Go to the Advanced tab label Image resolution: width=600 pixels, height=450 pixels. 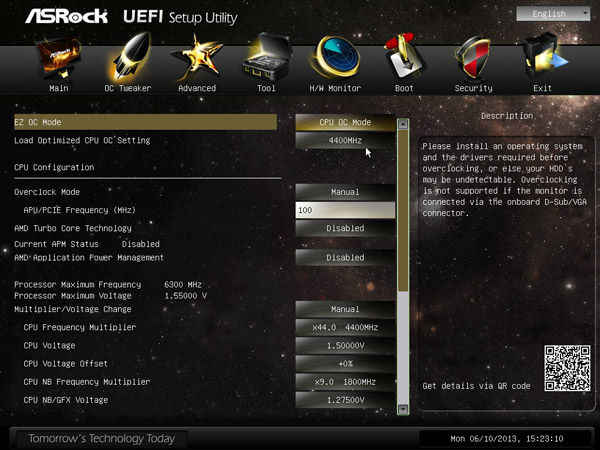pos(197,88)
